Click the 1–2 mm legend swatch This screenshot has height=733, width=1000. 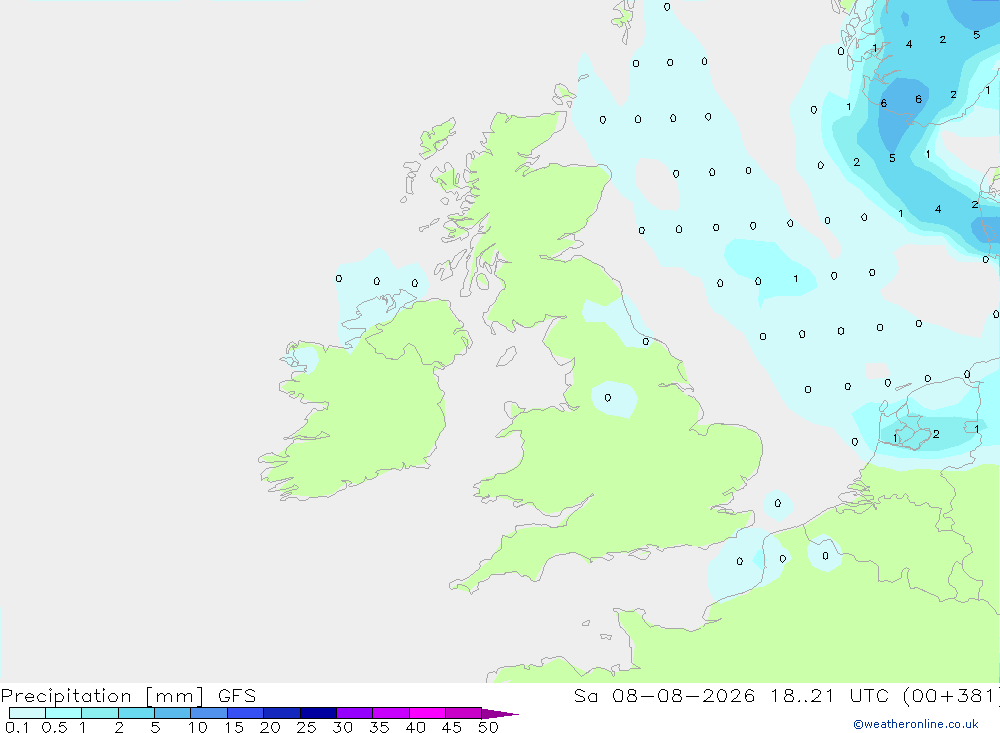coord(99,713)
